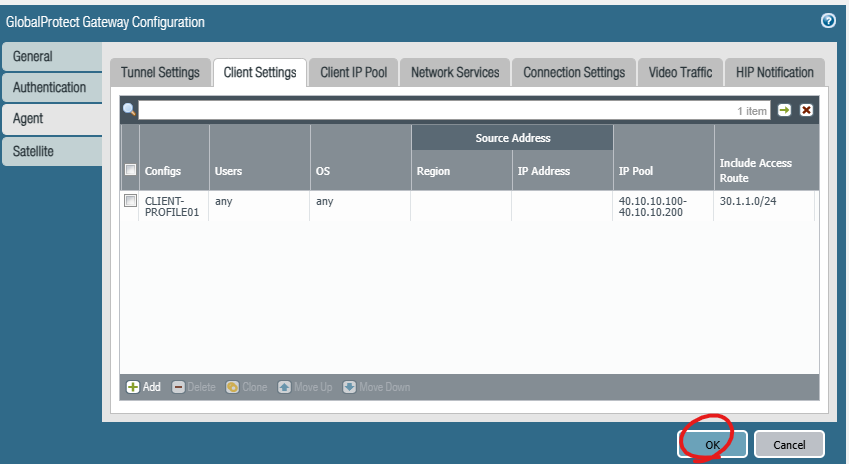Switch to the Tunnel Settings tab
Viewport: 849px width, 464px height.
coord(160,73)
